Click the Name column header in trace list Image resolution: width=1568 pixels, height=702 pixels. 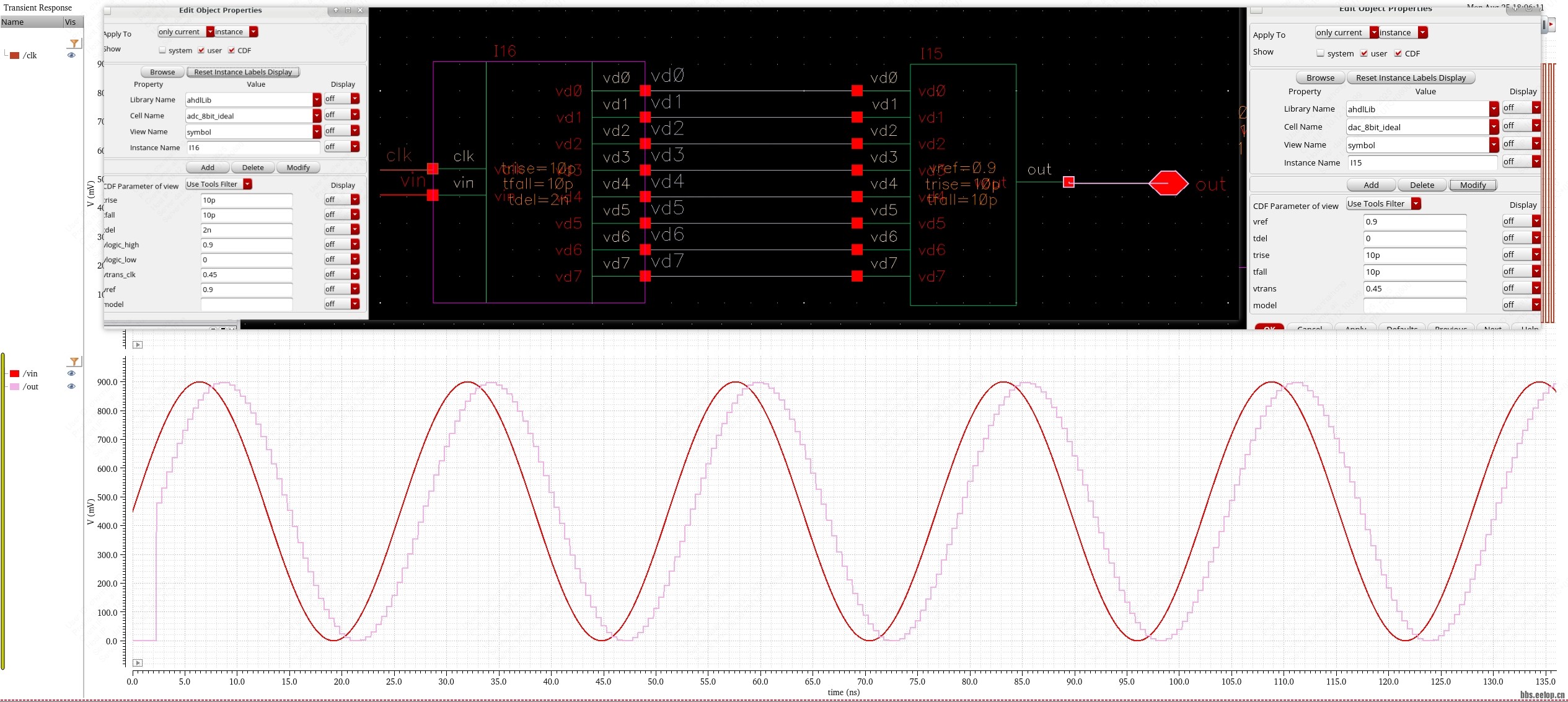coord(31,22)
